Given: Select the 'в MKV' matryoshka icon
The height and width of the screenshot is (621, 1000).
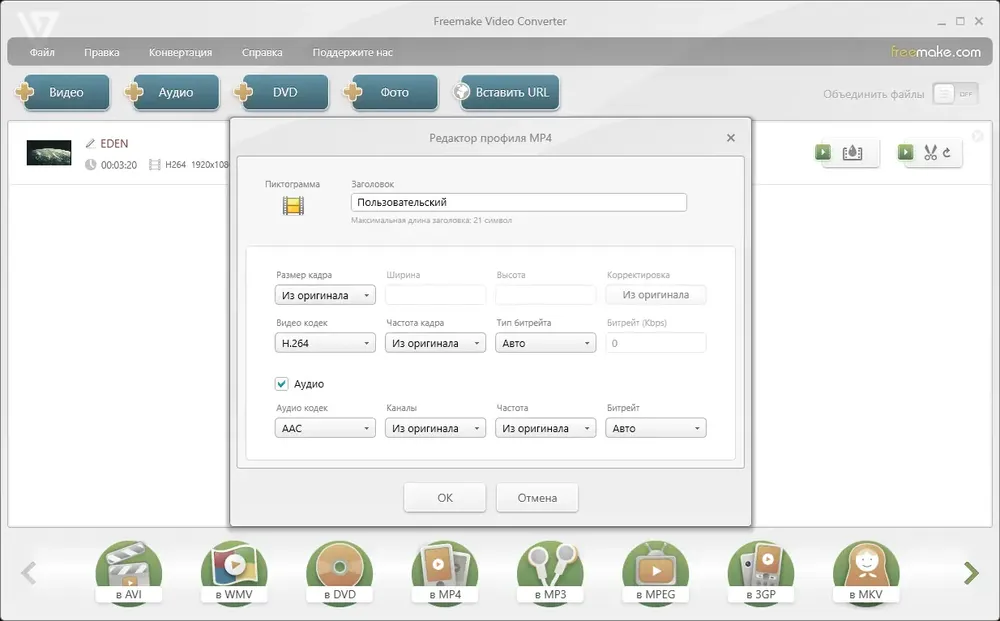Looking at the screenshot, I should (x=866, y=572).
